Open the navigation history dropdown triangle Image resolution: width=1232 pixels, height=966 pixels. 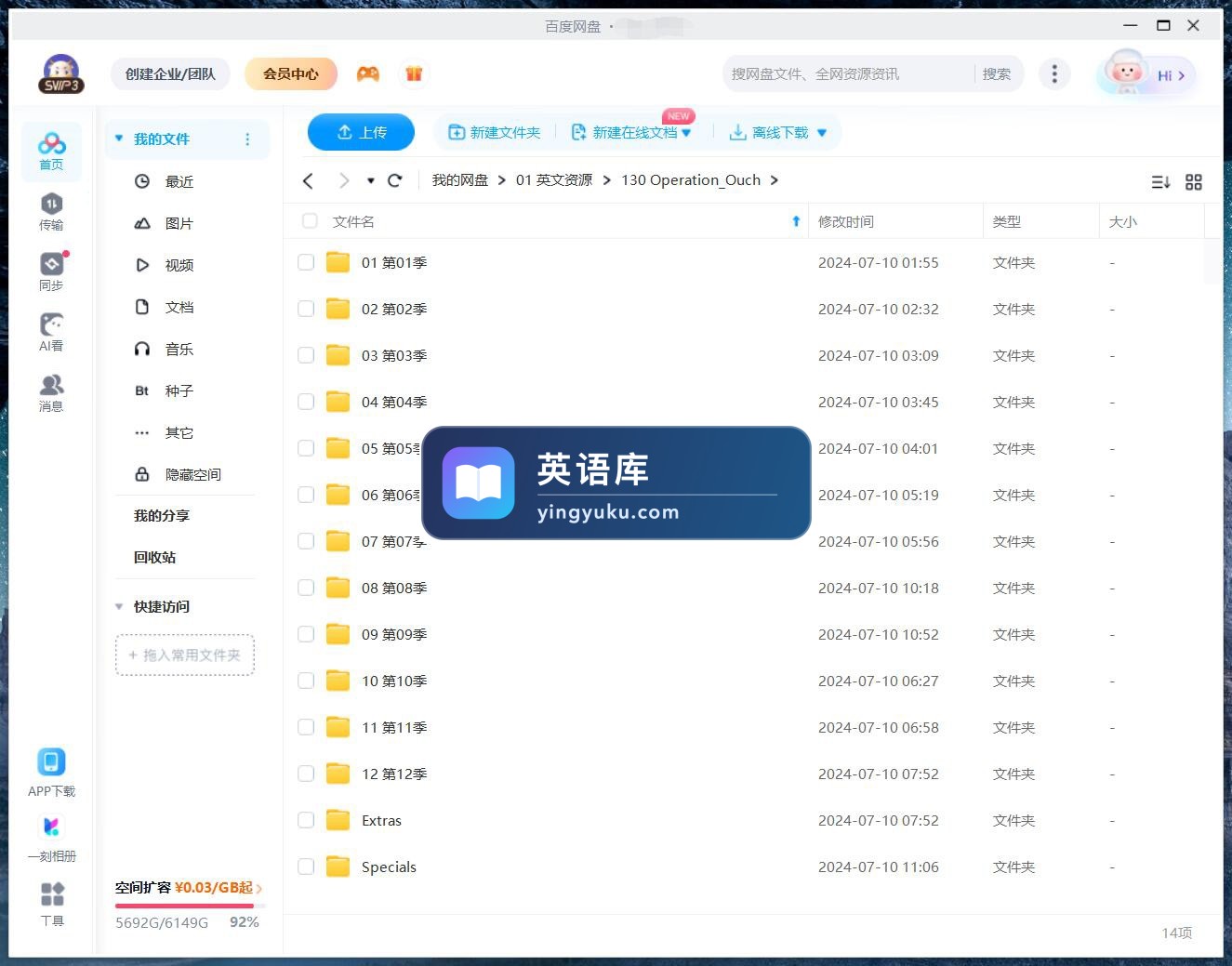(371, 181)
